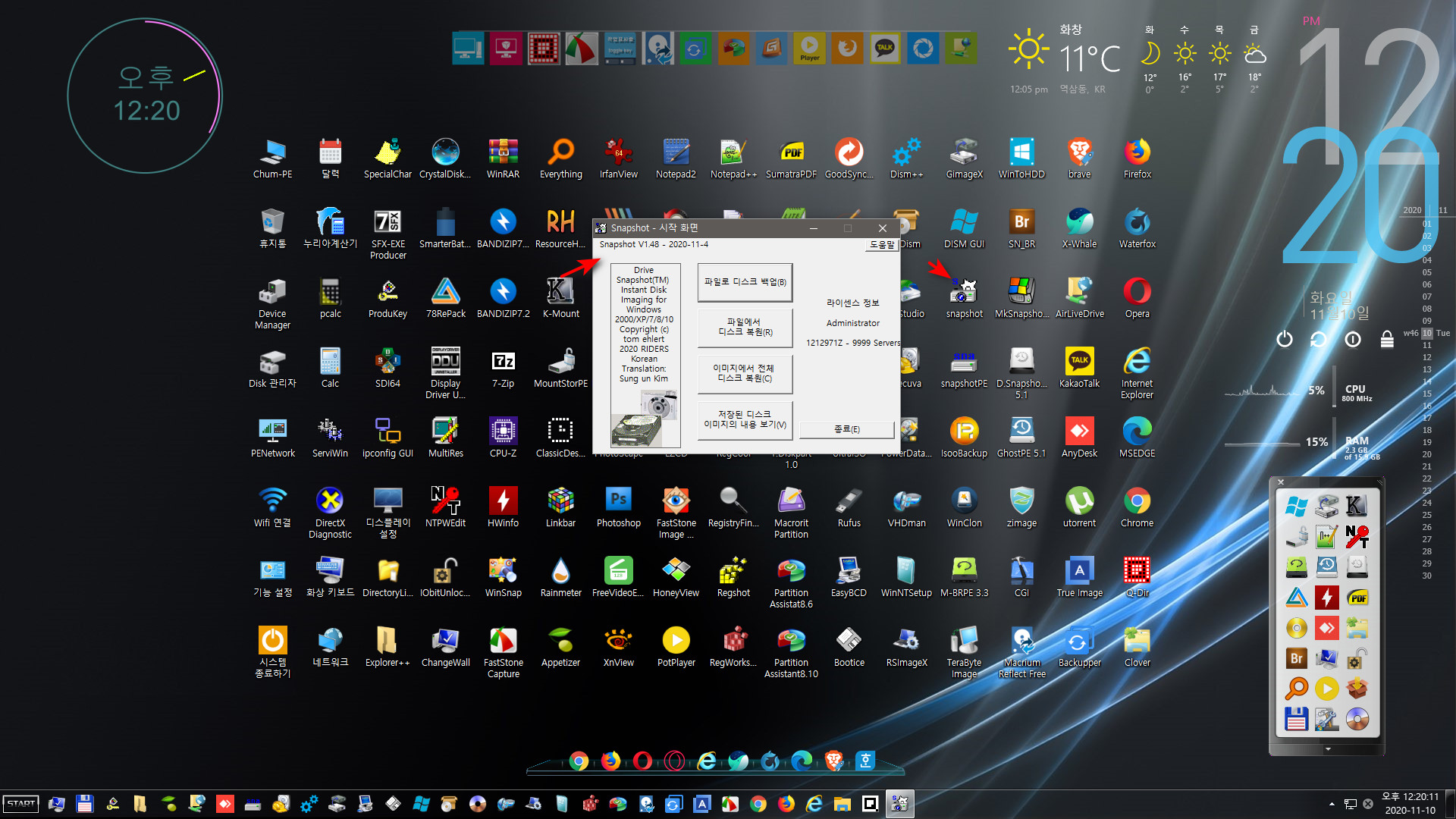Open the snapshot desktop icon
1456x819 pixels.
click(x=964, y=298)
